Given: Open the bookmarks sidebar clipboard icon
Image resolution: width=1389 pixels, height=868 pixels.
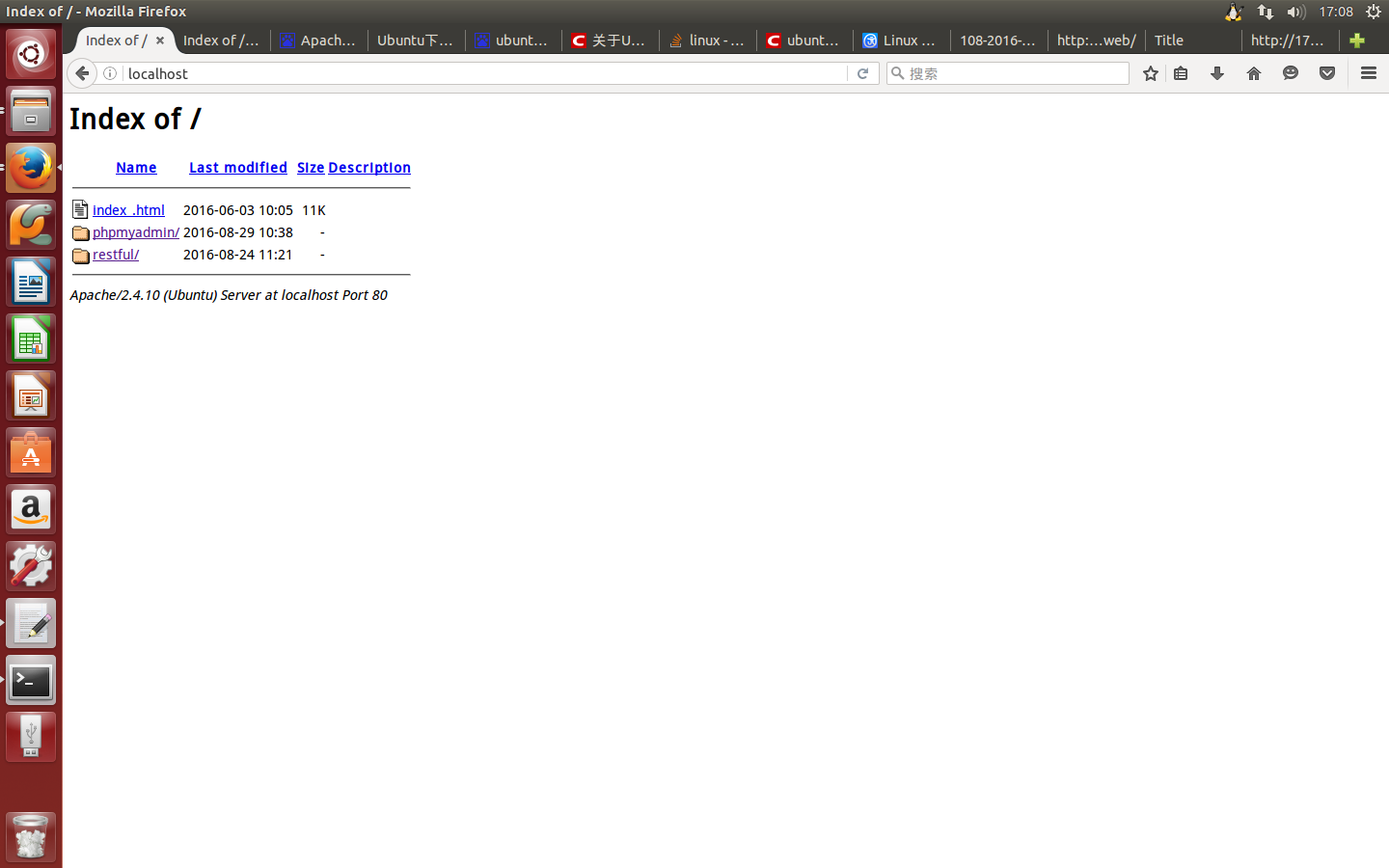Looking at the screenshot, I should [x=1181, y=72].
